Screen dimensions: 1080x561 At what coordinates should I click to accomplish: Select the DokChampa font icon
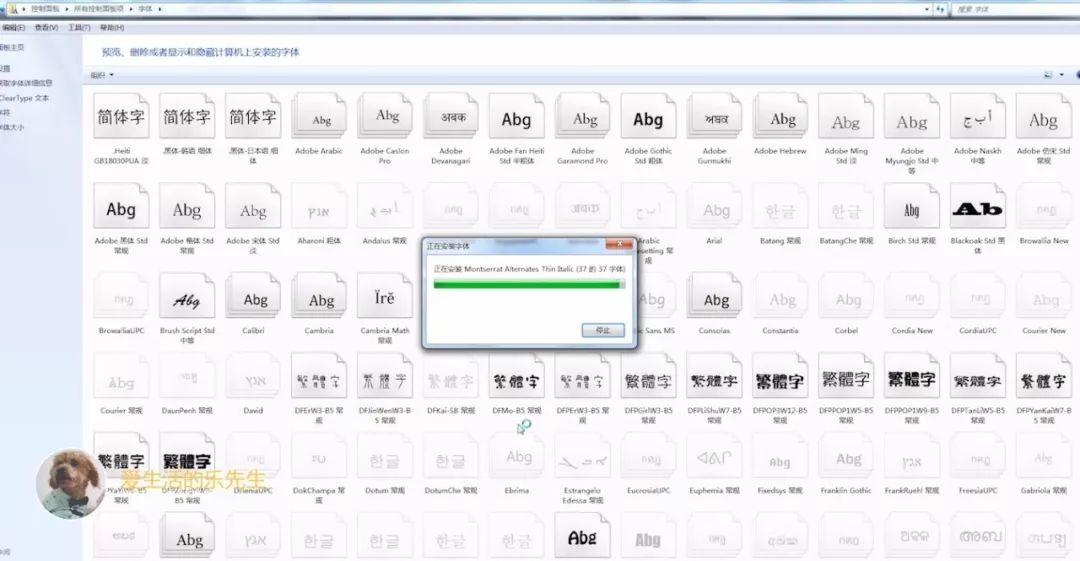pos(319,456)
